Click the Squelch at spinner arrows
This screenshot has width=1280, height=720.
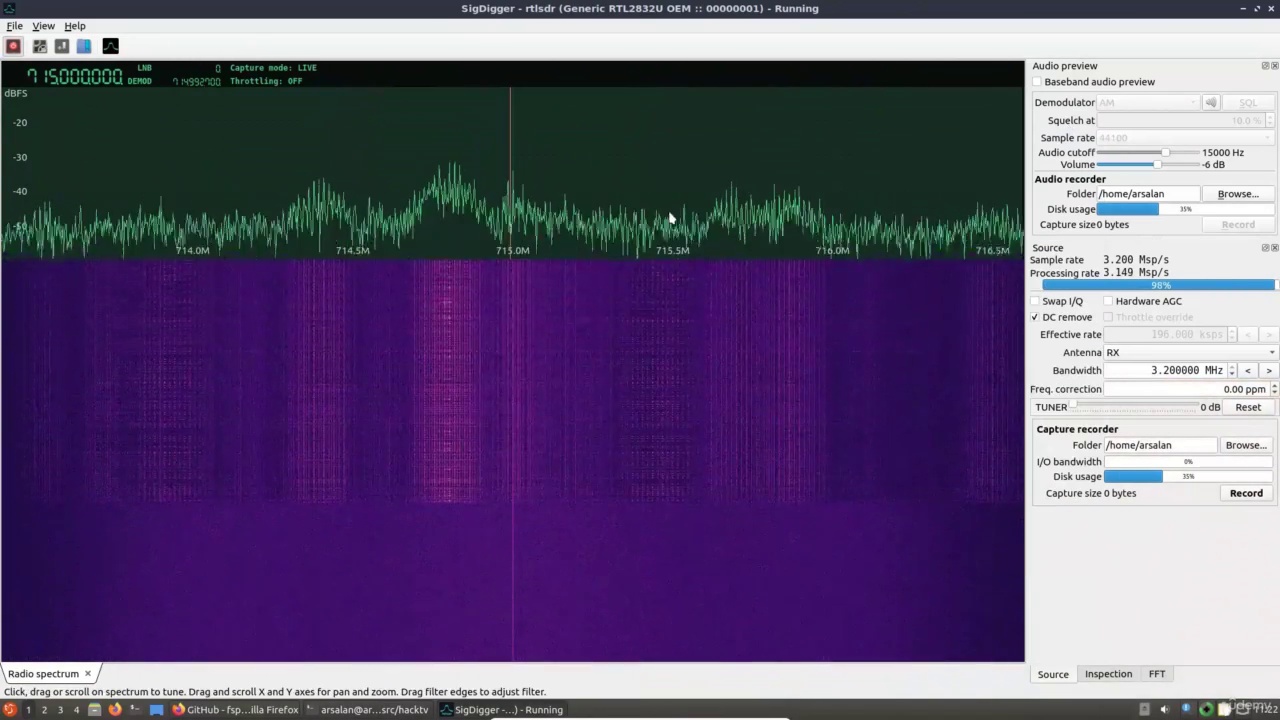(x=1270, y=120)
